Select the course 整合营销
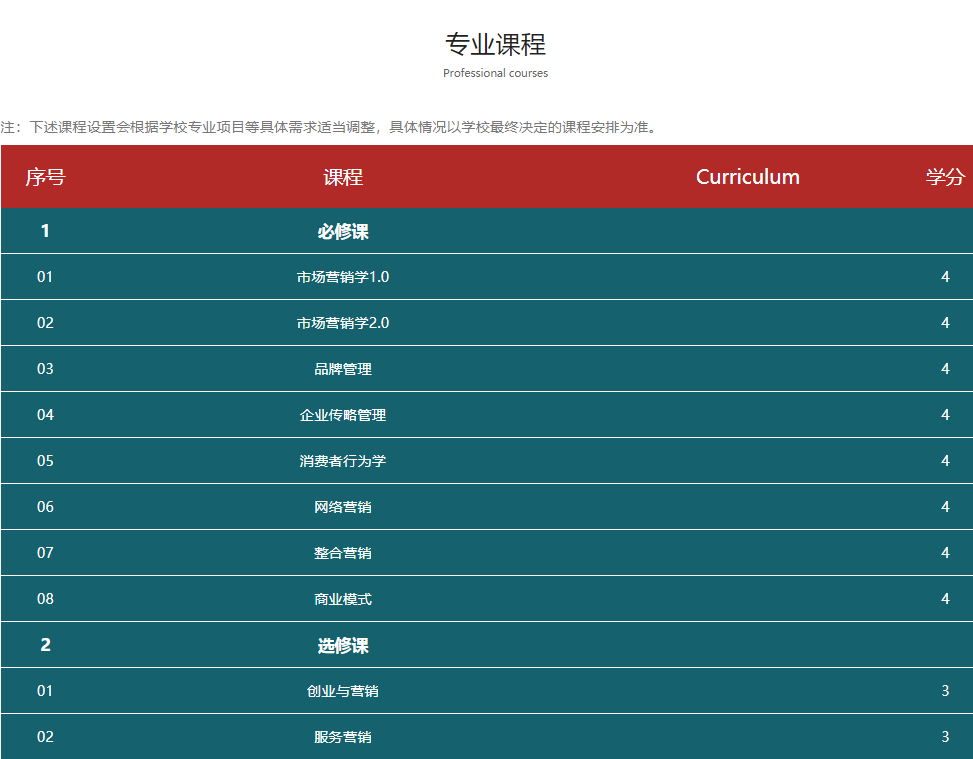The width and height of the screenshot is (973, 759). pyautogui.click(x=343, y=552)
